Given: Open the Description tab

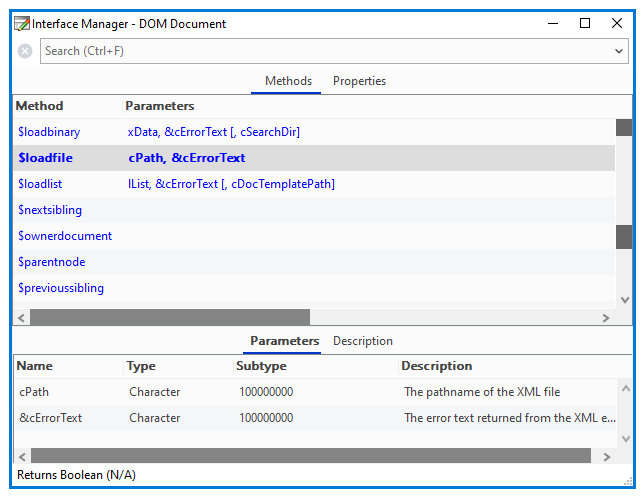Looking at the screenshot, I should point(362,341).
